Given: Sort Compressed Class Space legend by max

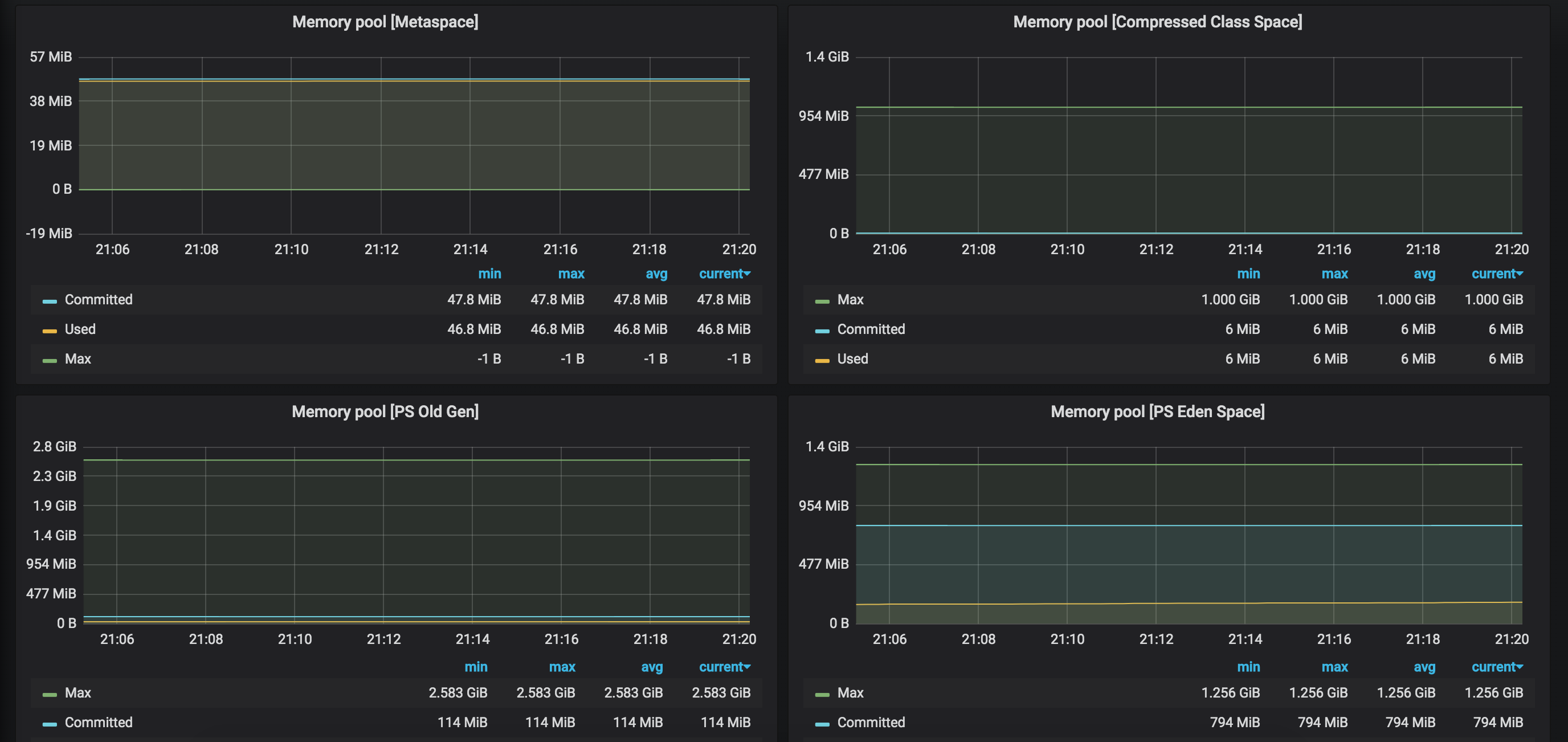Looking at the screenshot, I should tap(1334, 274).
